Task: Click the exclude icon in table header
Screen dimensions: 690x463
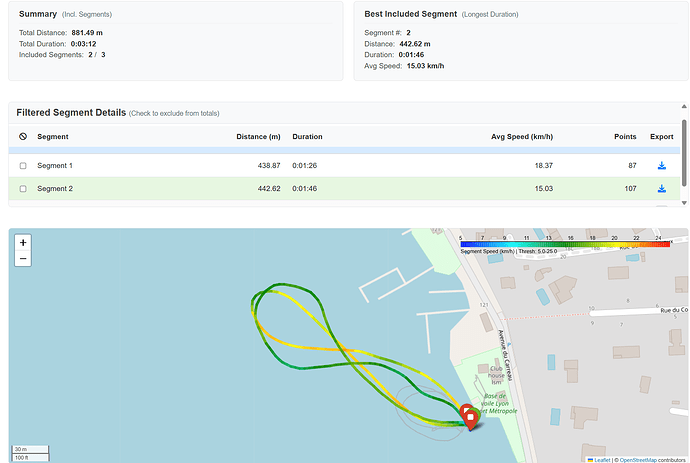Action: click(x=23, y=136)
